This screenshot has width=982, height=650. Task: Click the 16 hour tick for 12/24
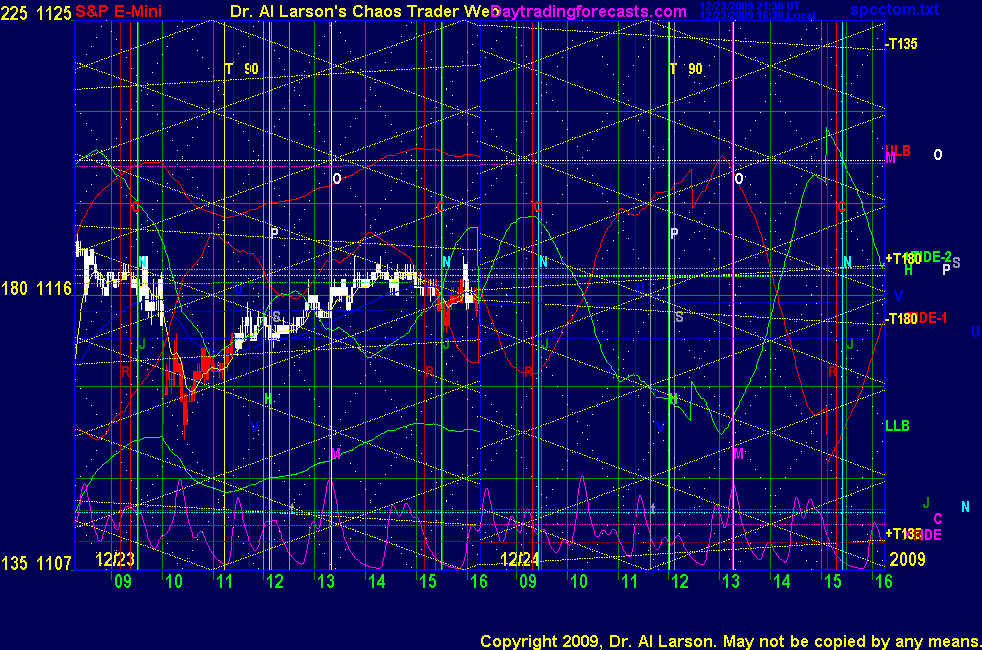884,581
